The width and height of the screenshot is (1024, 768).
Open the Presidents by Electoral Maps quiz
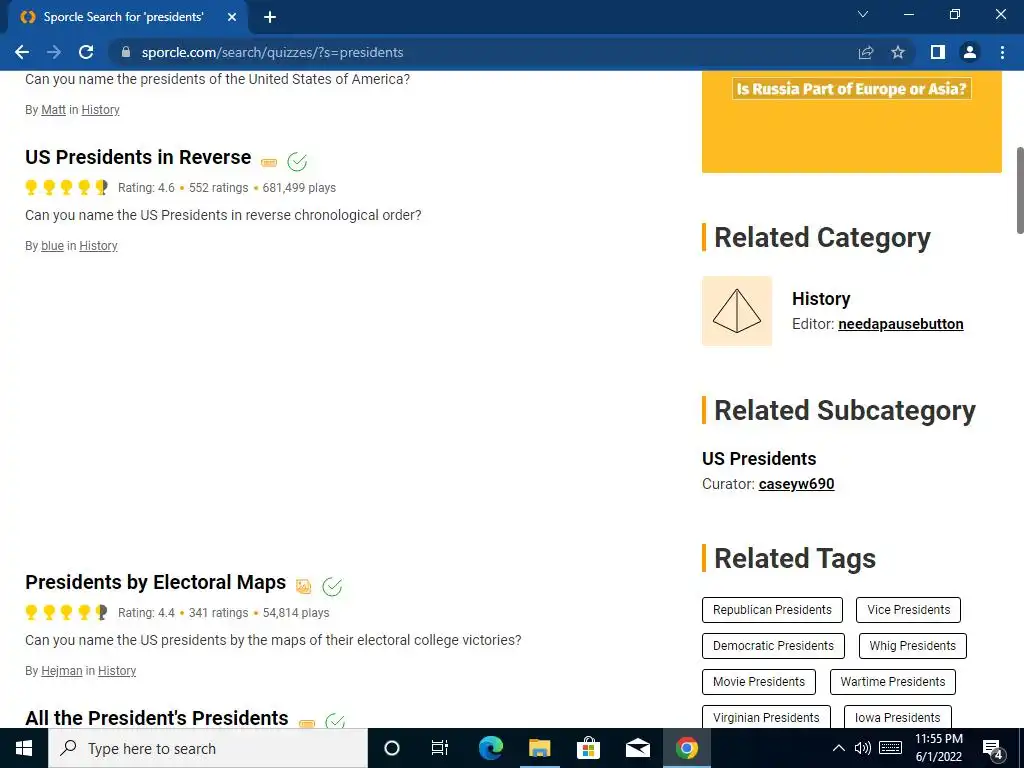click(155, 582)
